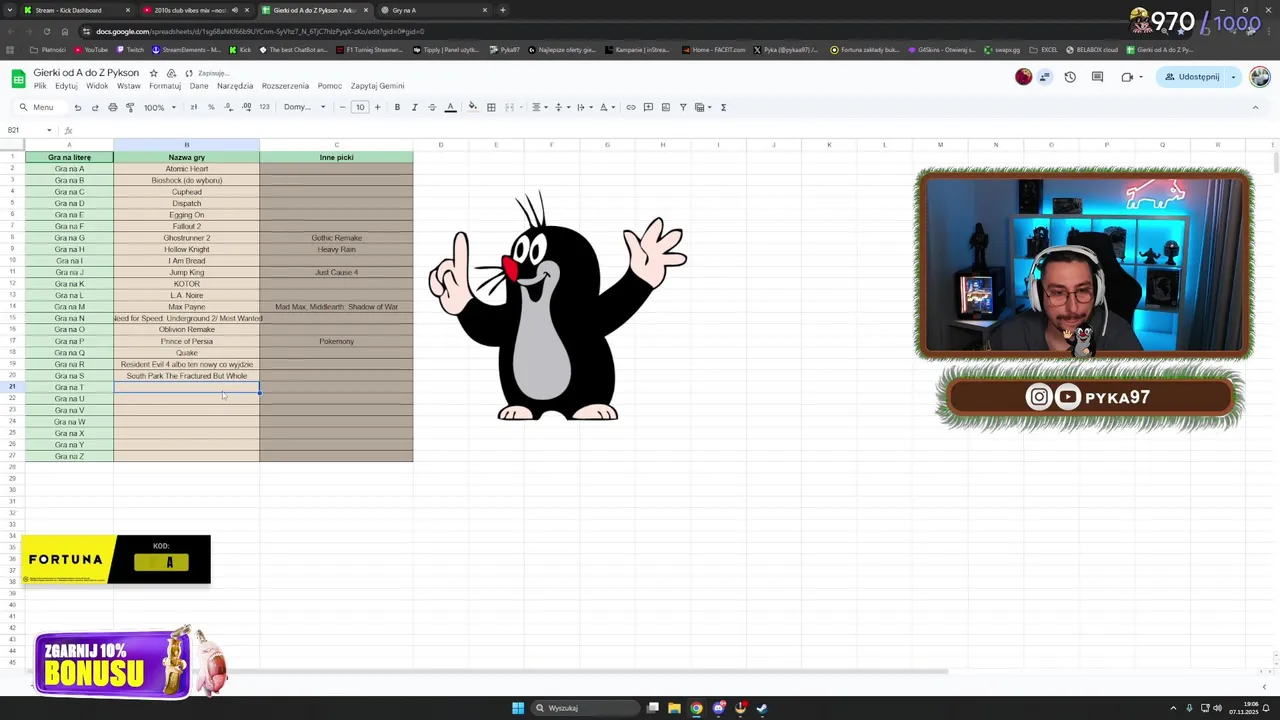Toggle bold formatting
Image resolution: width=1280 pixels, height=720 pixels.
(397, 107)
